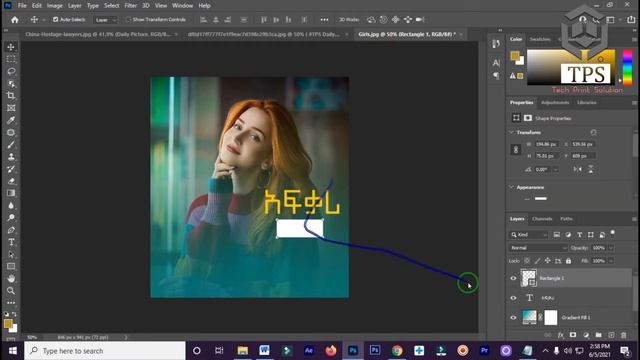Open the Opacity slider dropdown arrow

point(611,248)
